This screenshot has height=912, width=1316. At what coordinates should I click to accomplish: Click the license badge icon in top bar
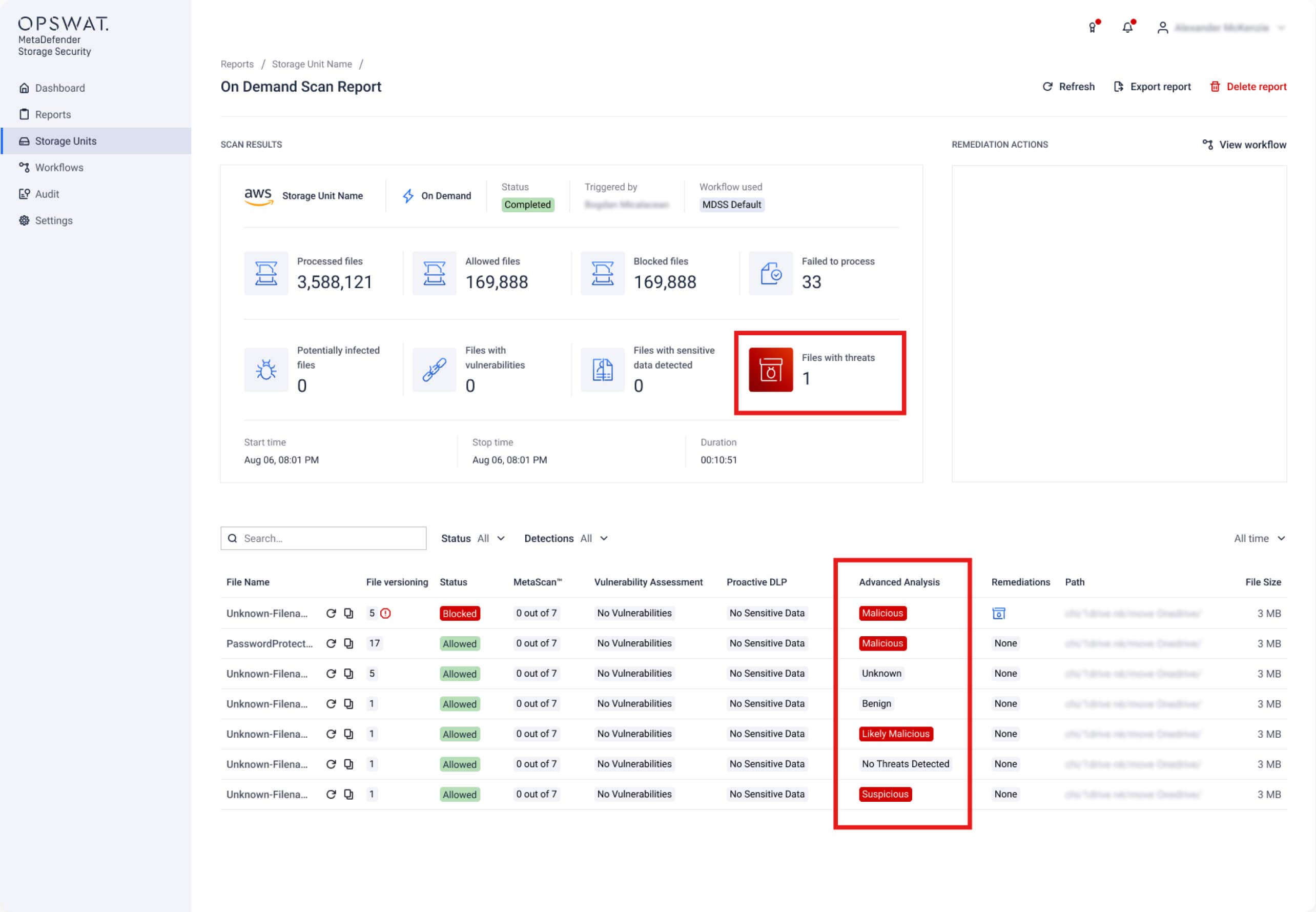pos(1093,27)
